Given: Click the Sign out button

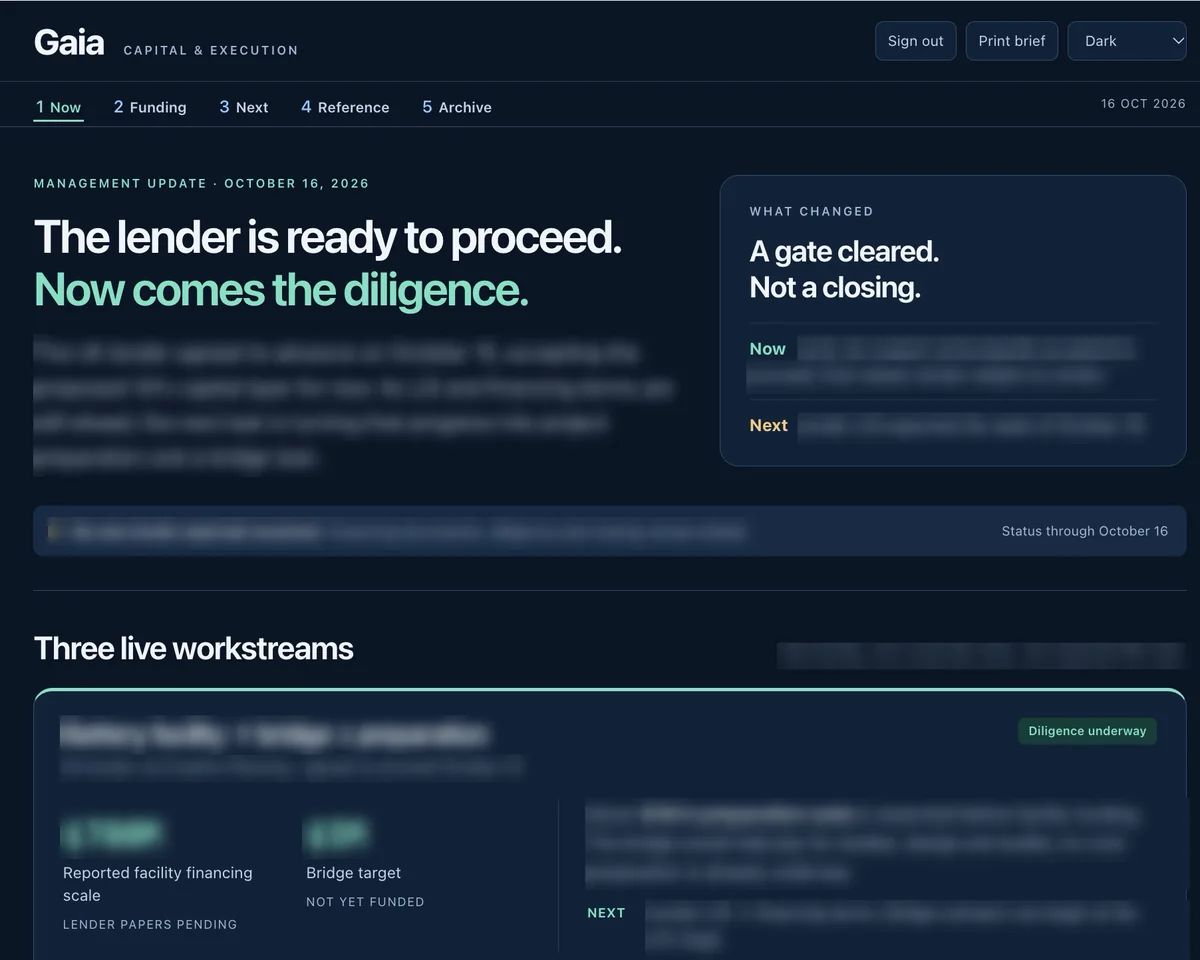Looking at the screenshot, I should pyautogui.click(x=916, y=41).
